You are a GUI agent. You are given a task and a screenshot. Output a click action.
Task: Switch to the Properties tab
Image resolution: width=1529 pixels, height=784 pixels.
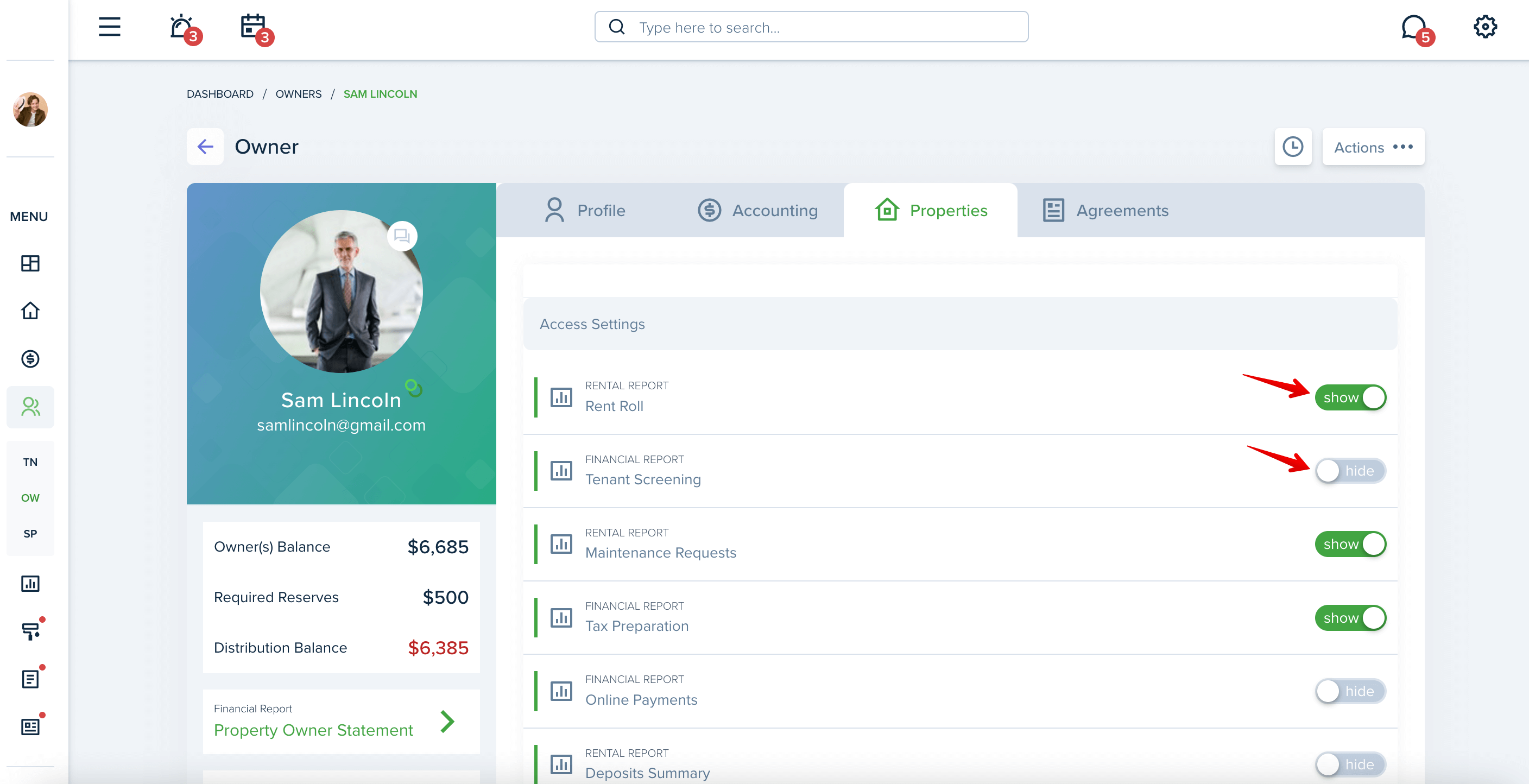click(930, 210)
